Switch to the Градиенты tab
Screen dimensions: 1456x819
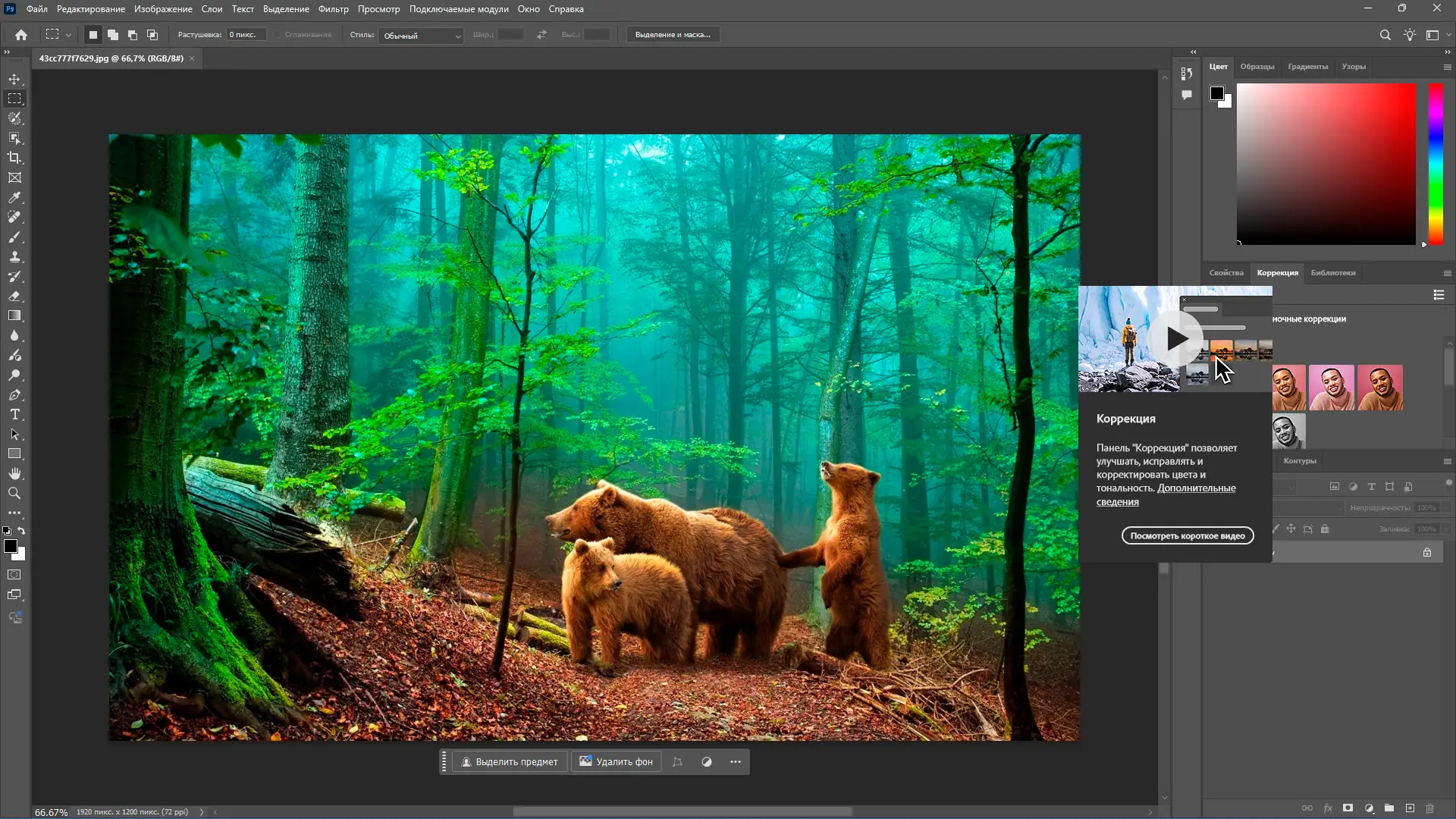pos(1307,67)
